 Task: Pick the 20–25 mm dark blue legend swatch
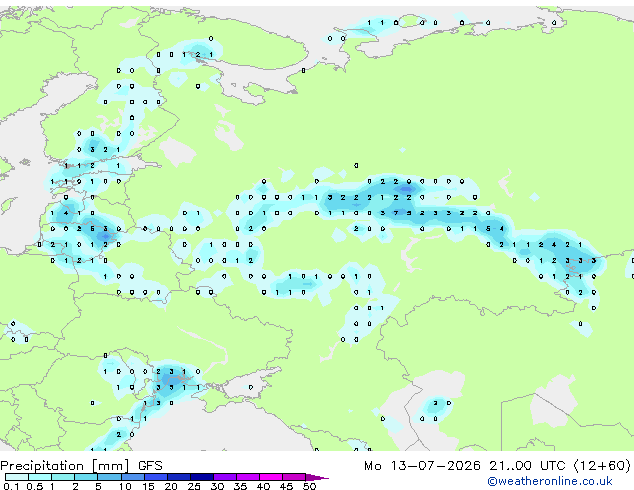(179, 477)
